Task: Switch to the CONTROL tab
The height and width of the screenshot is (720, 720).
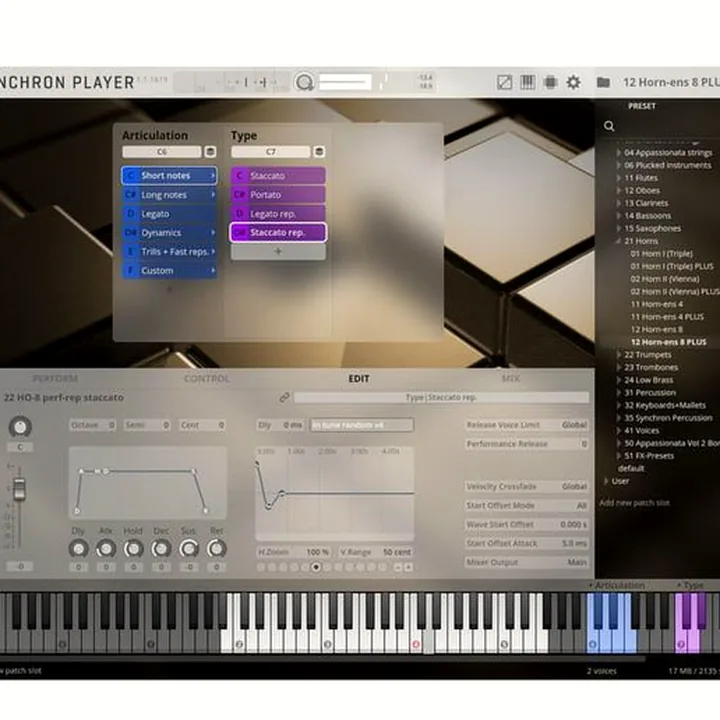Action: pos(207,378)
